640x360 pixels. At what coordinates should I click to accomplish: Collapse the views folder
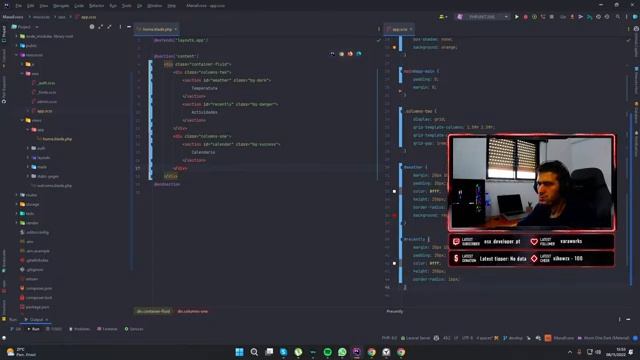pos(22,120)
